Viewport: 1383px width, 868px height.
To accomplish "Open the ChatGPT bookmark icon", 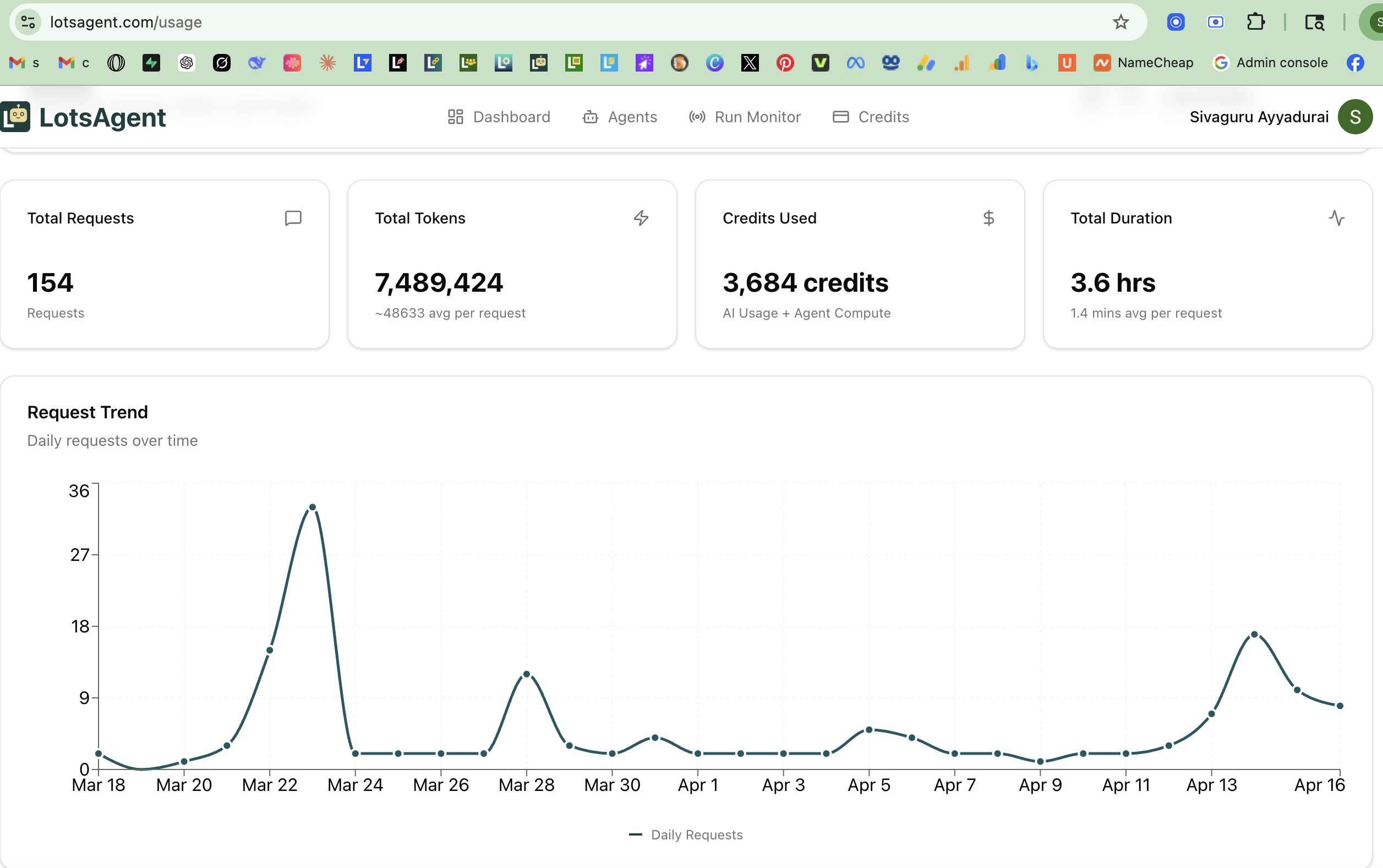I will coord(187,63).
